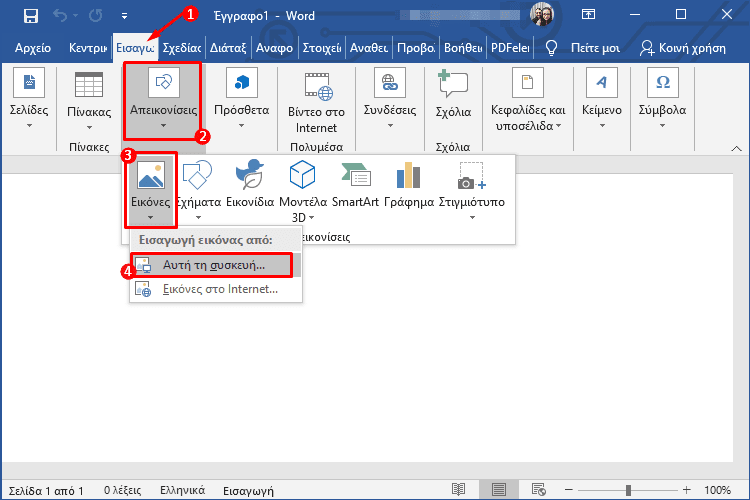Switch to the Κεντρική tab

tap(88, 48)
